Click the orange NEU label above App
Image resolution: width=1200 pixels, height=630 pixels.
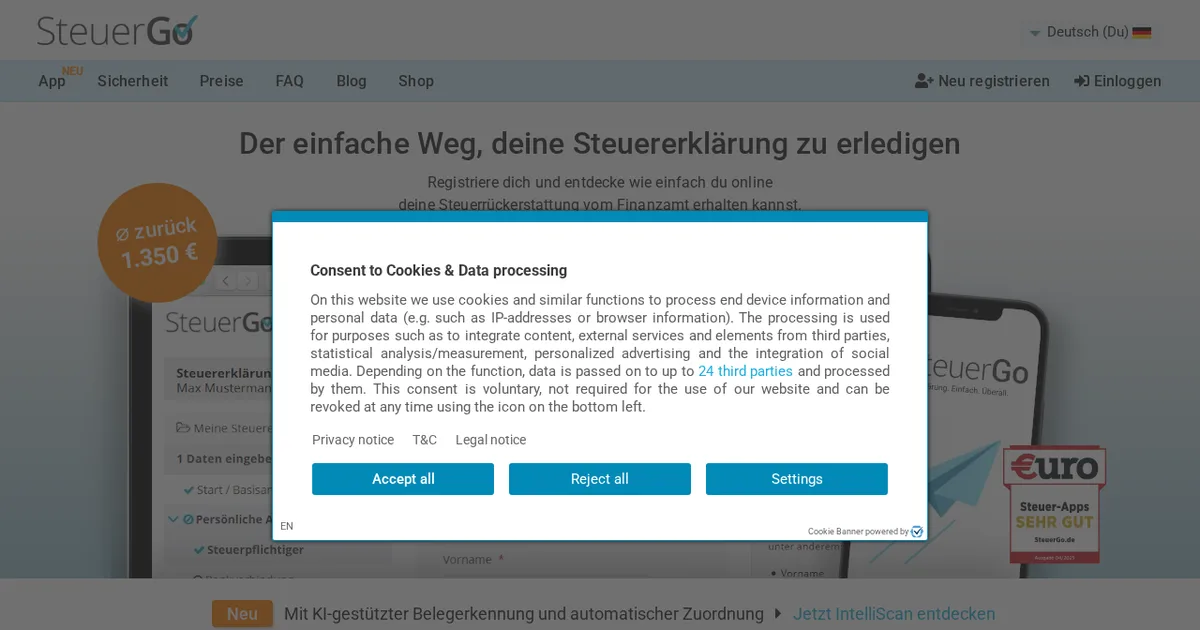tap(72, 71)
